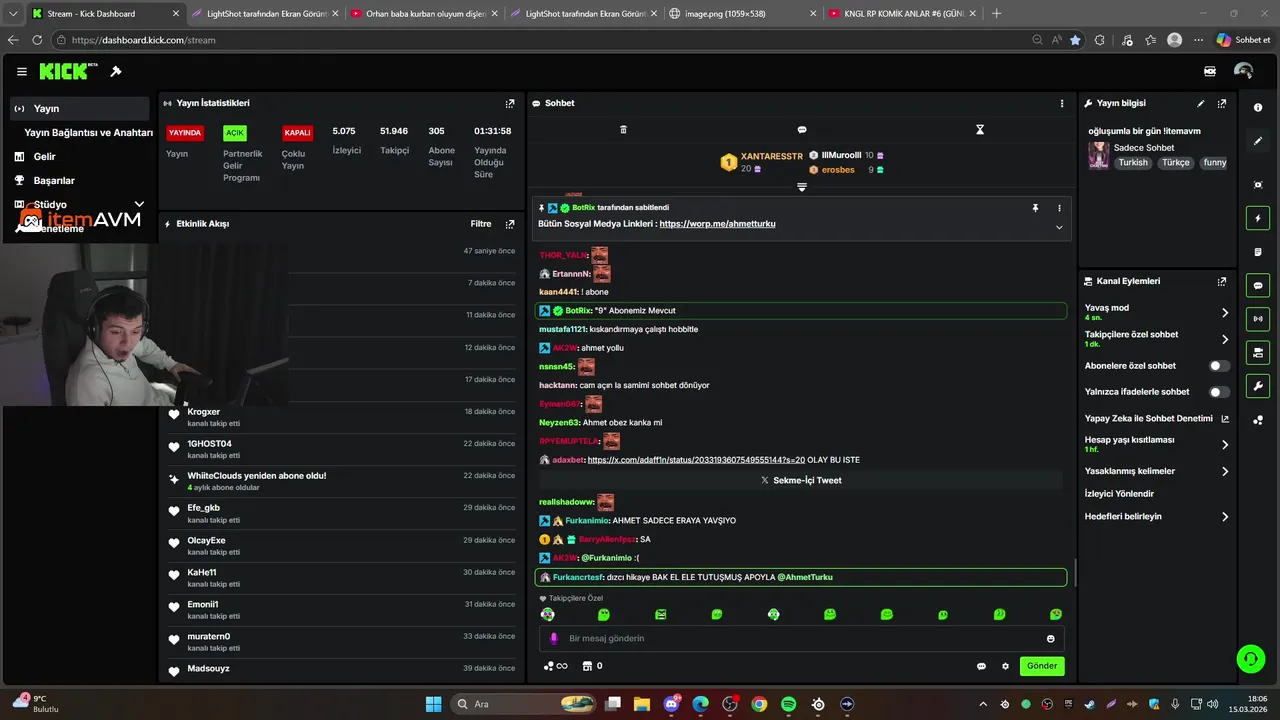This screenshot has height=720, width=1280.
Task: Toggle Abonelere özel sohbet switch
Action: pos(1219,366)
